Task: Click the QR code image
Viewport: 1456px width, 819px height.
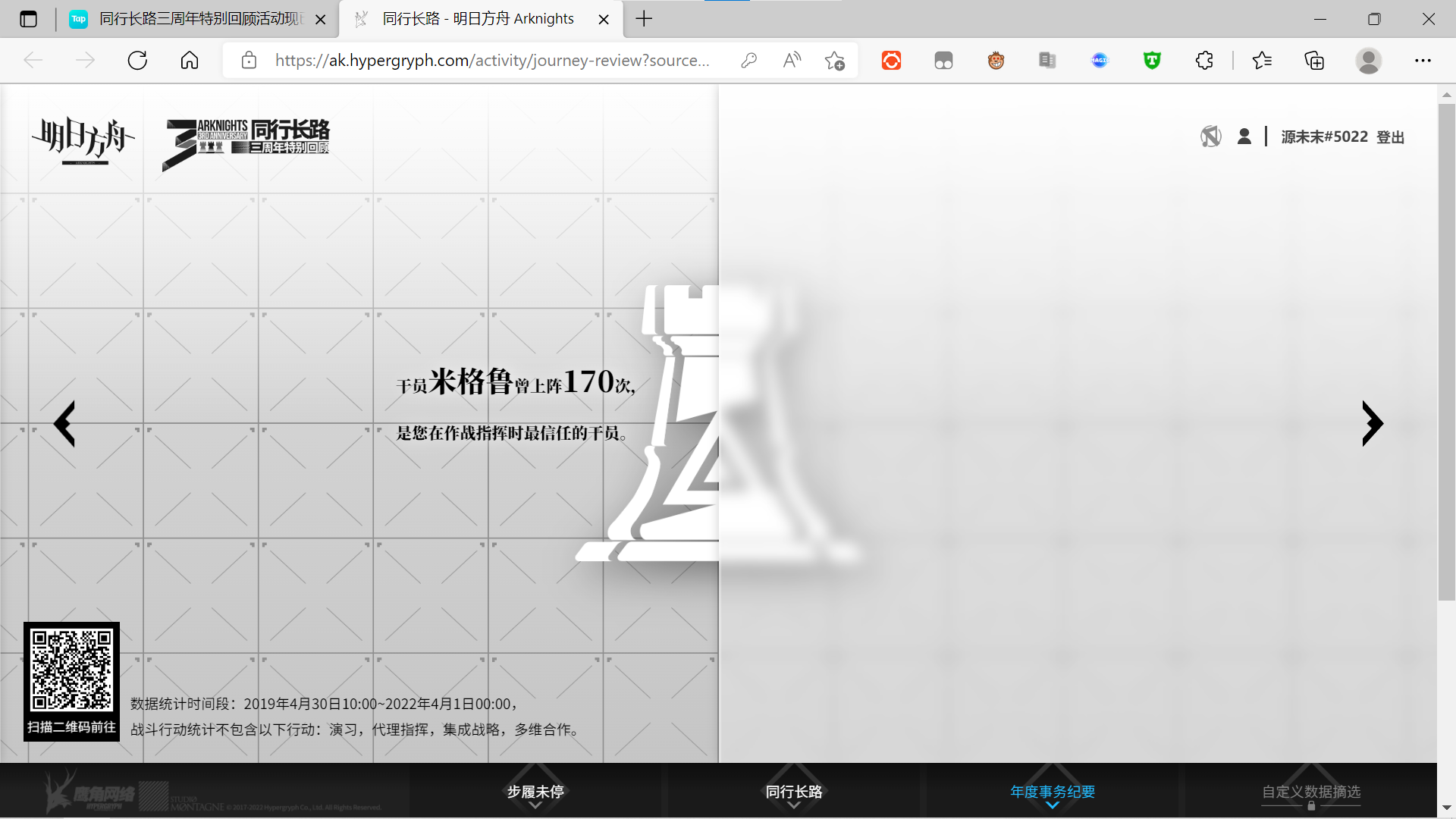Action: click(x=71, y=670)
